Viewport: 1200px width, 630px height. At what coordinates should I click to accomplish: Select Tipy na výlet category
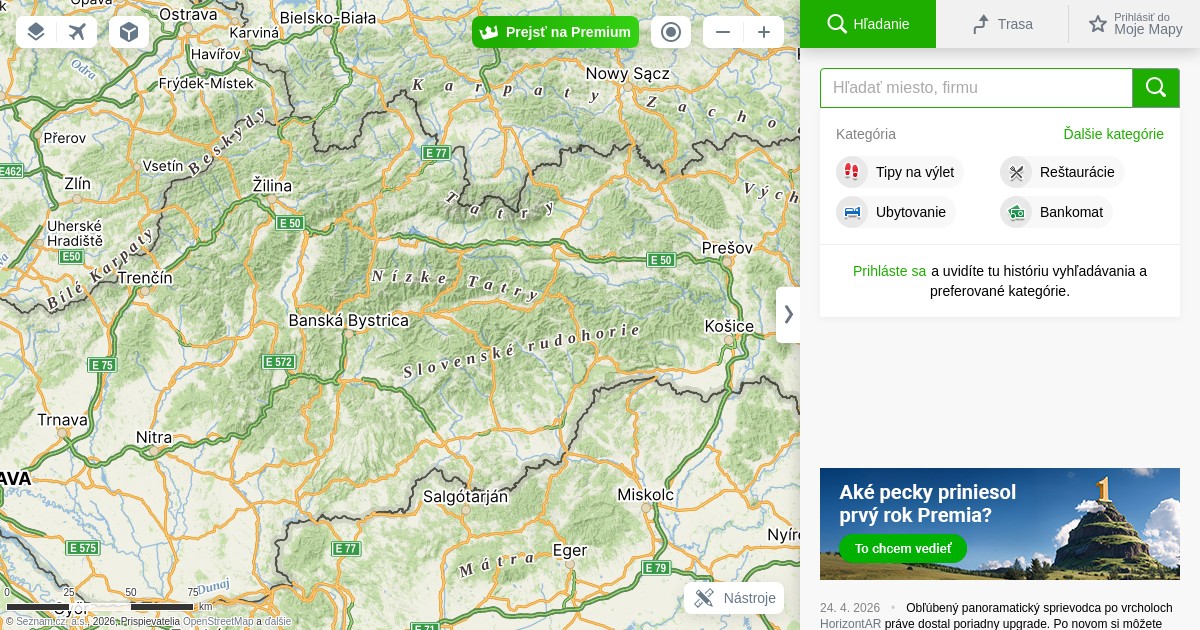pos(900,172)
